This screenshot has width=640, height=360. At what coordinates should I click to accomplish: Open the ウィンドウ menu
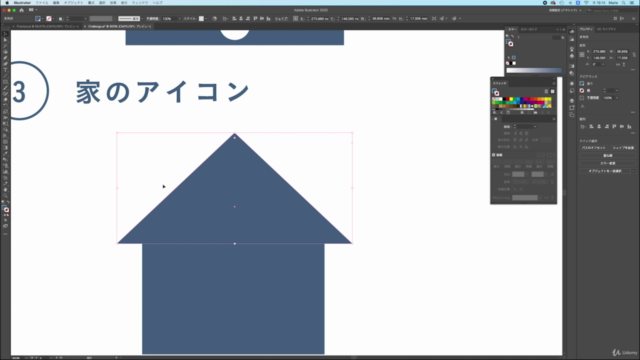[140, 3]
